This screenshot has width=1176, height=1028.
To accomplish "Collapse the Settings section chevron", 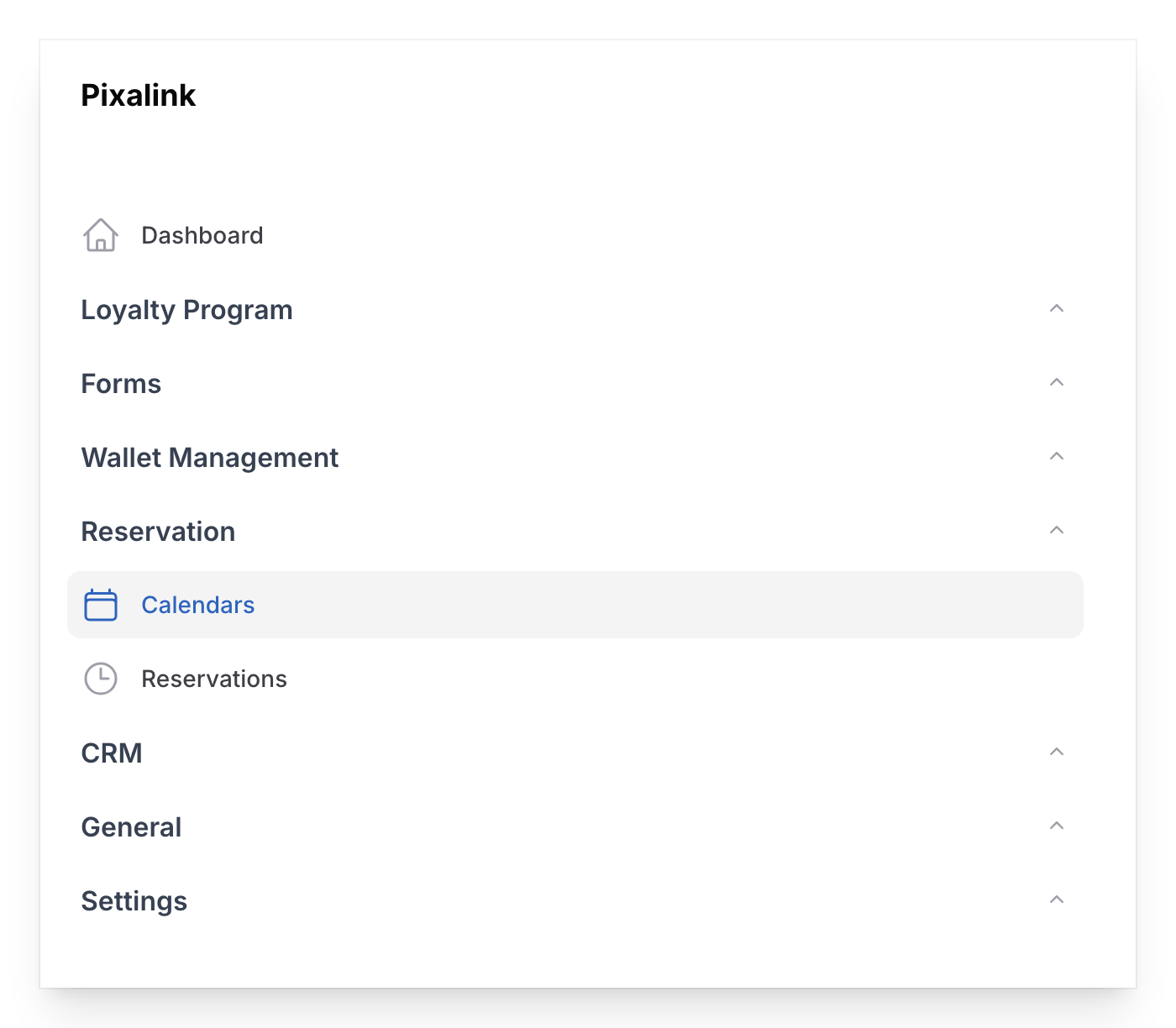I will (1058, 899).
